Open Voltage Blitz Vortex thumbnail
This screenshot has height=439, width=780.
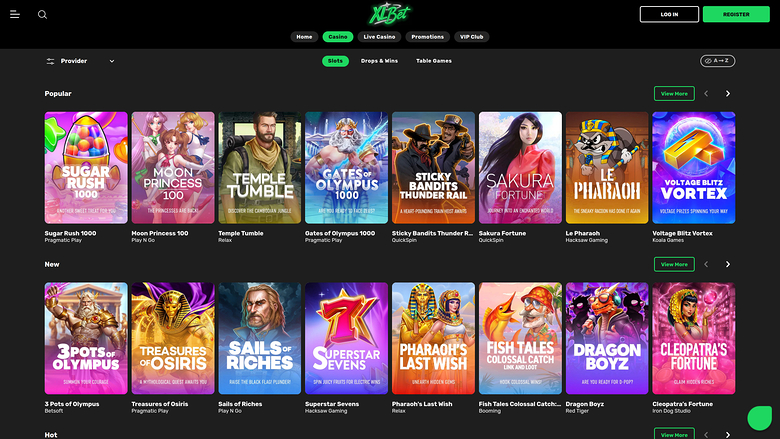tap(694, 168)
